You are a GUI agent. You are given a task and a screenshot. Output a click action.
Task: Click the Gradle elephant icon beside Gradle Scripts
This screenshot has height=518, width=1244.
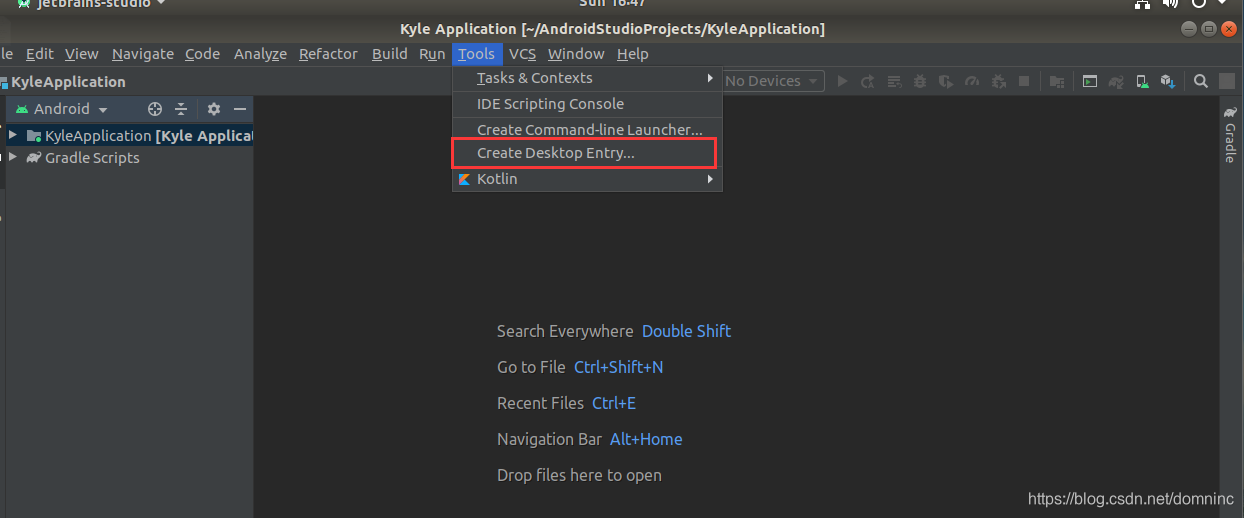(x=34, y=158)
